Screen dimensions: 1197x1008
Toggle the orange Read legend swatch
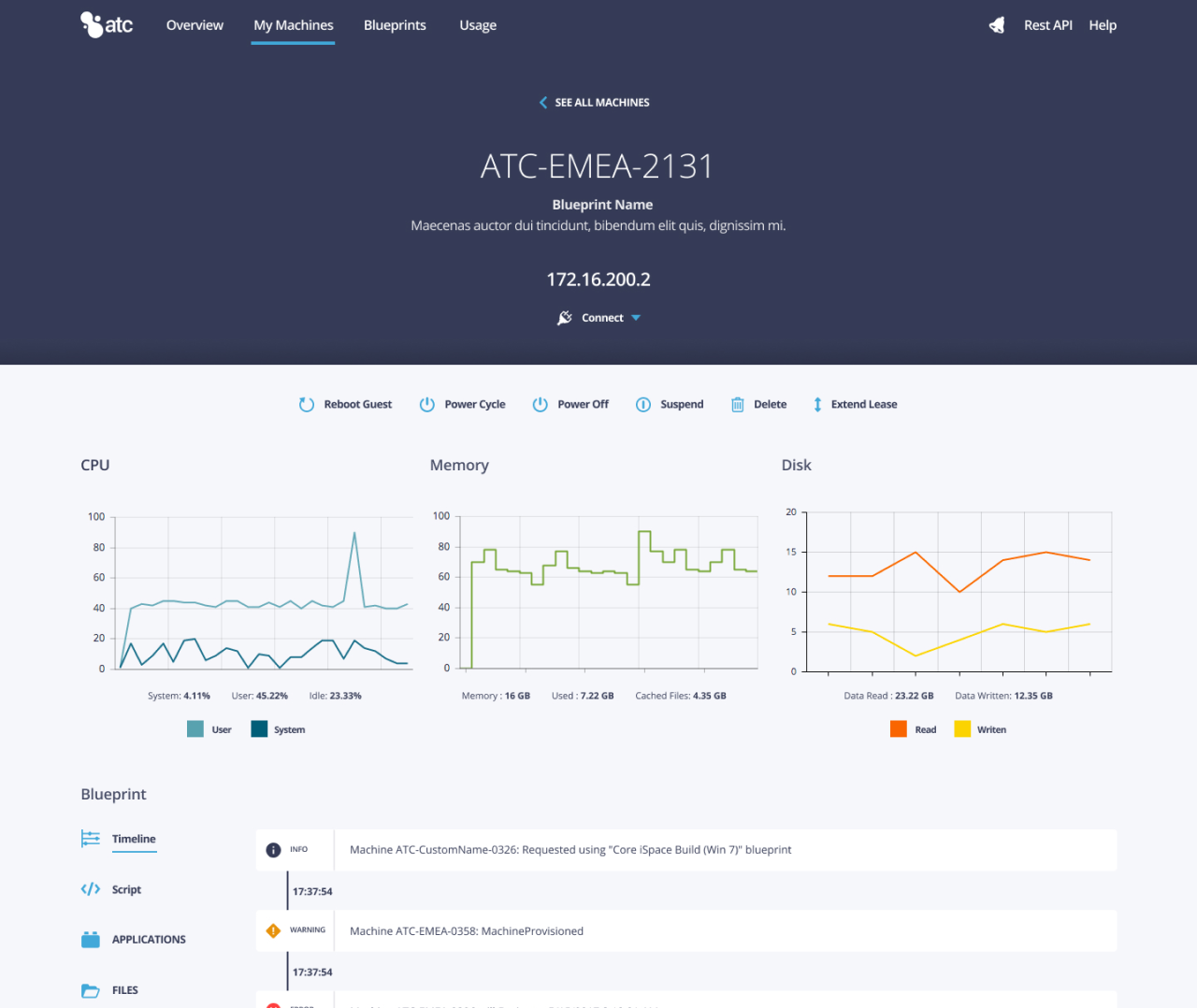pos(899,729)
